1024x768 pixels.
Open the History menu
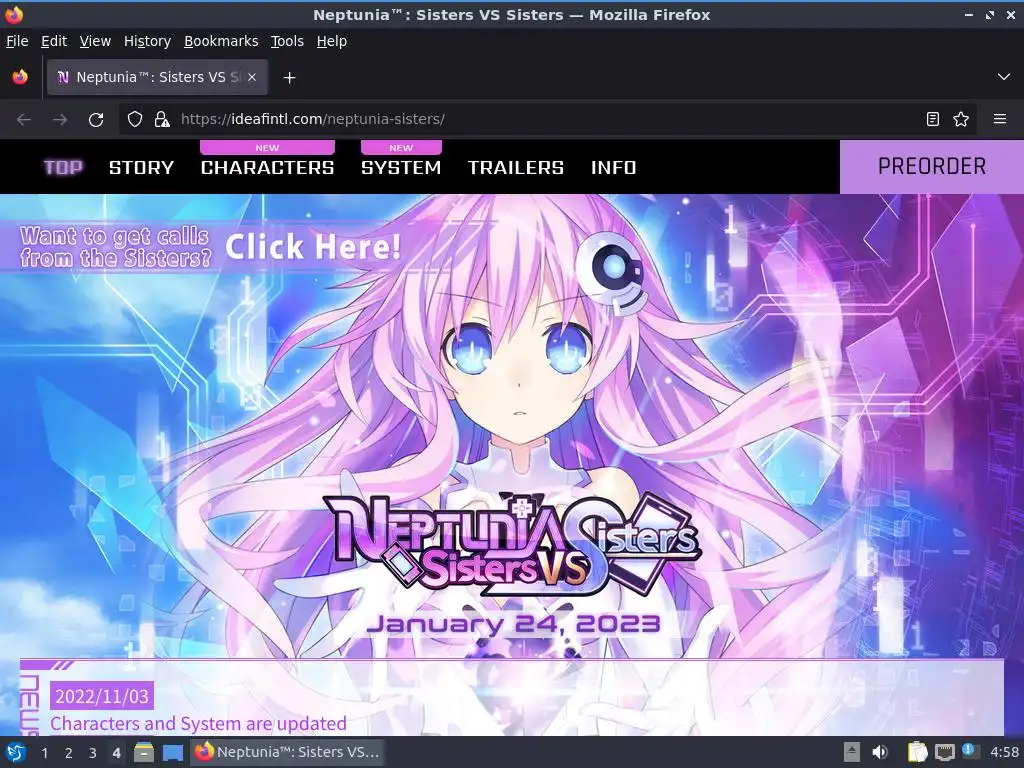pos(147,41)
